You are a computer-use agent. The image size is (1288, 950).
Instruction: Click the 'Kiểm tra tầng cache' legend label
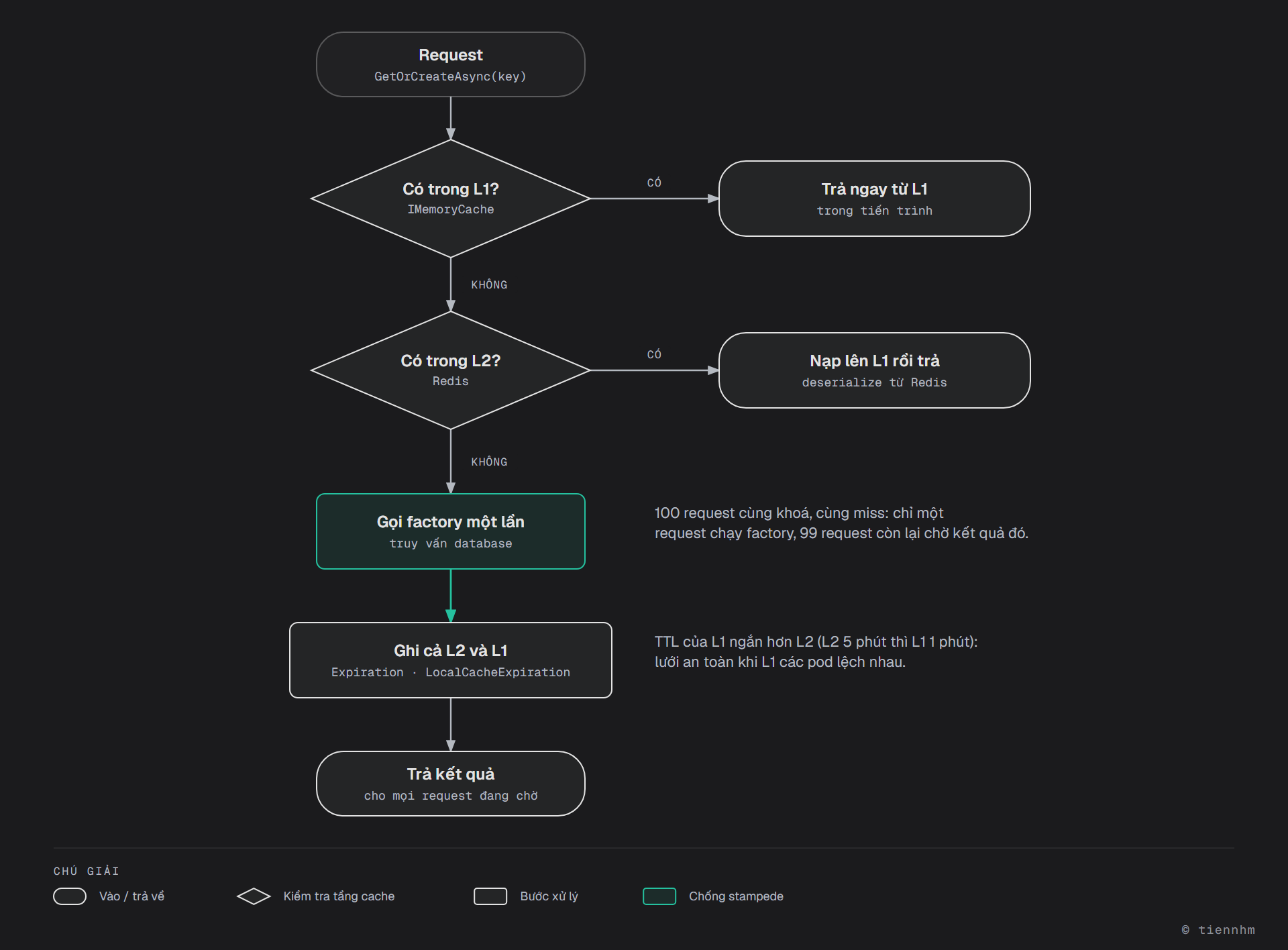[x=339, y=896]
